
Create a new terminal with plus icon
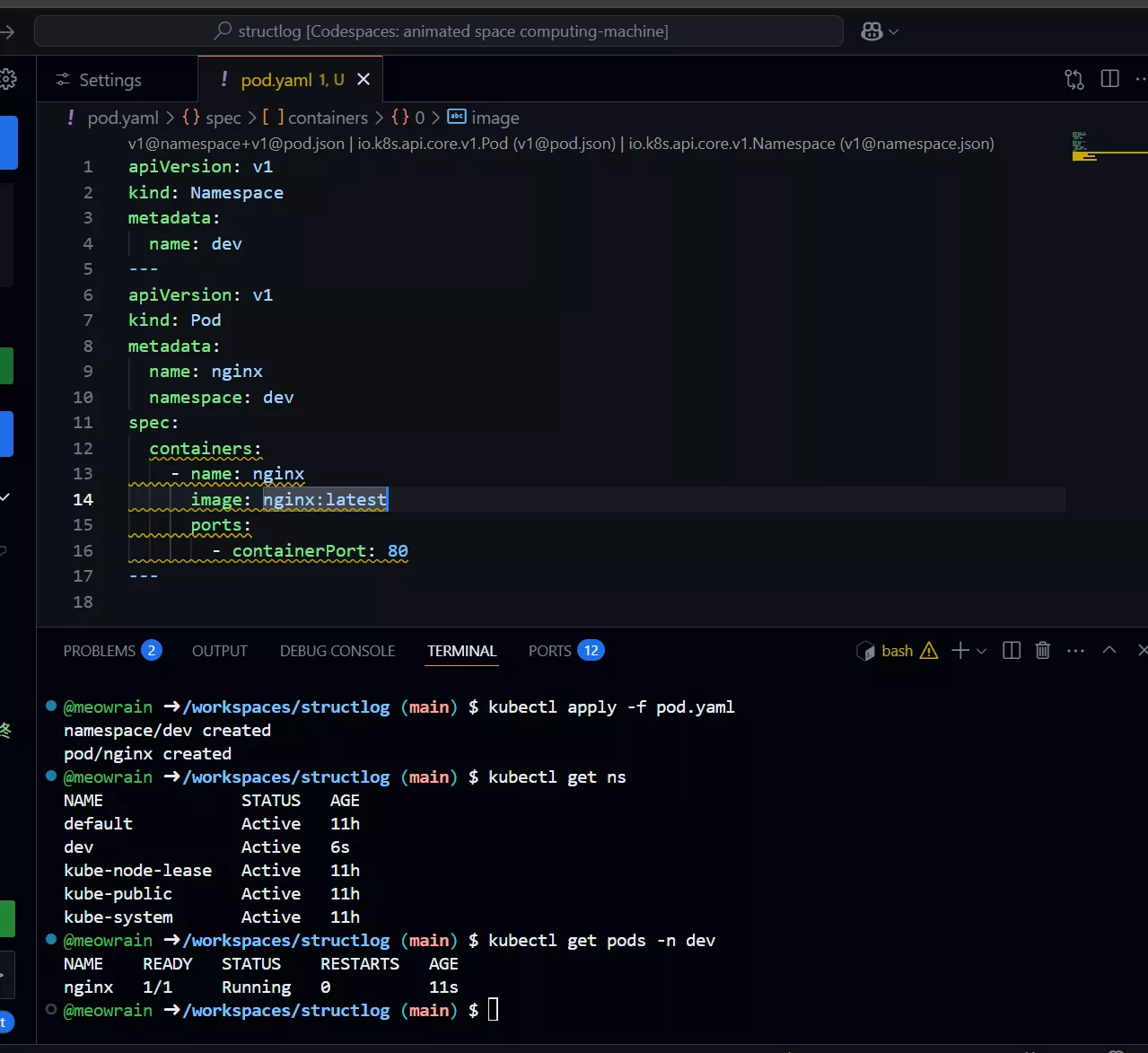coord(960,651)
